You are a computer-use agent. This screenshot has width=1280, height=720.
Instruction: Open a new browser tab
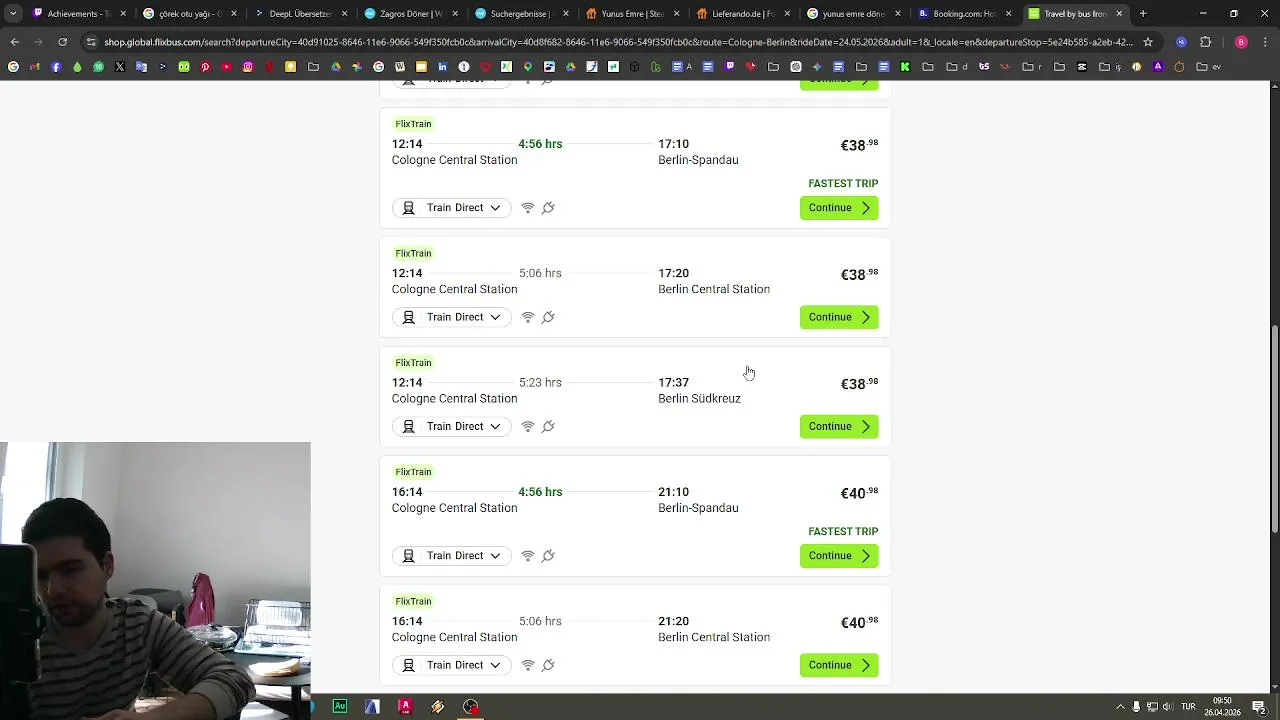click(1143, 14)
